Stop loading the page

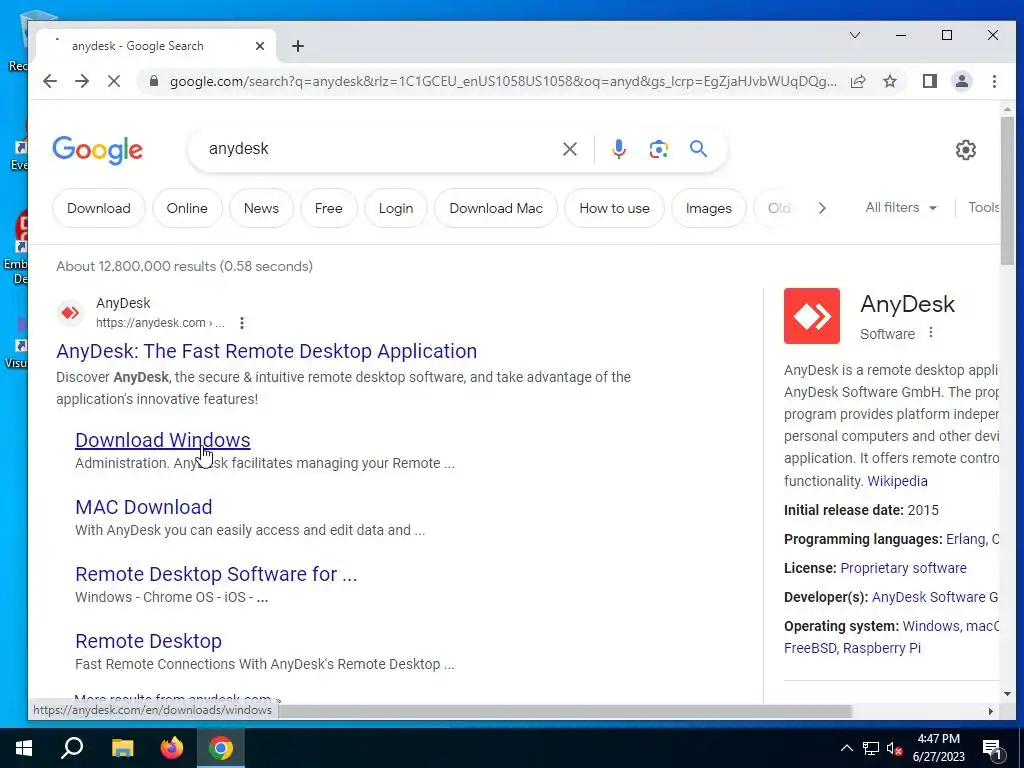pos(114,81)
